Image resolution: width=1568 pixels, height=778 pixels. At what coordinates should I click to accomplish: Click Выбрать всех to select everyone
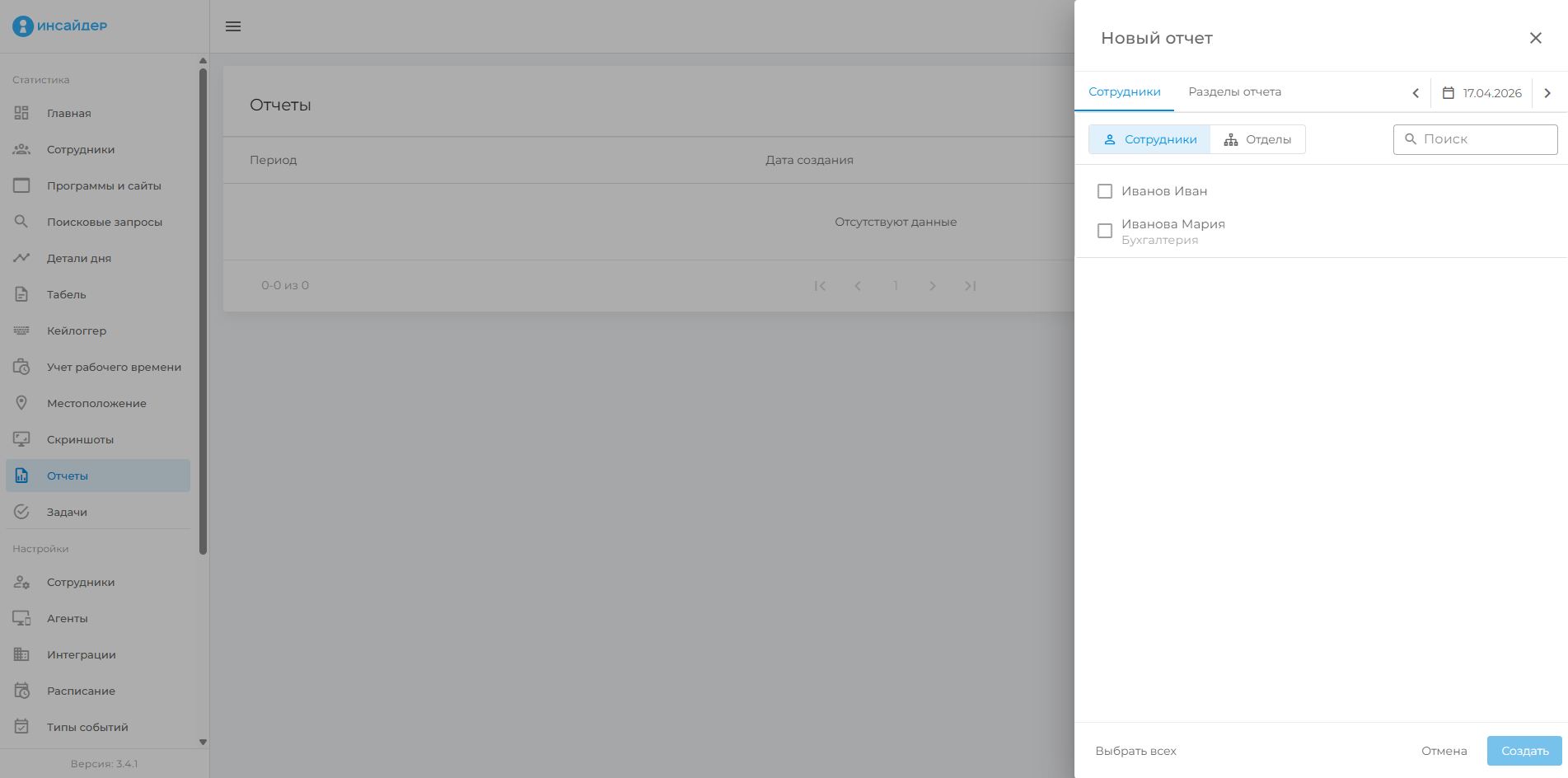point(1135,751)
